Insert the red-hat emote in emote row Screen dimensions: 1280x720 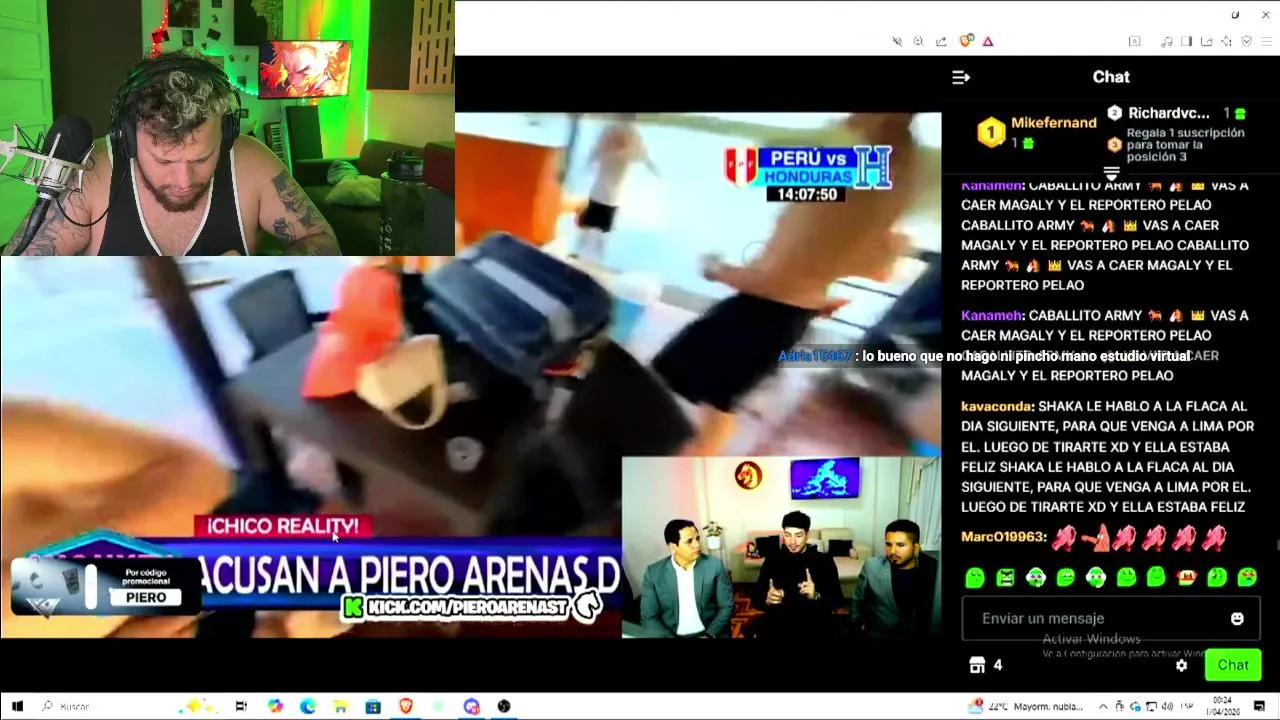1187,577
